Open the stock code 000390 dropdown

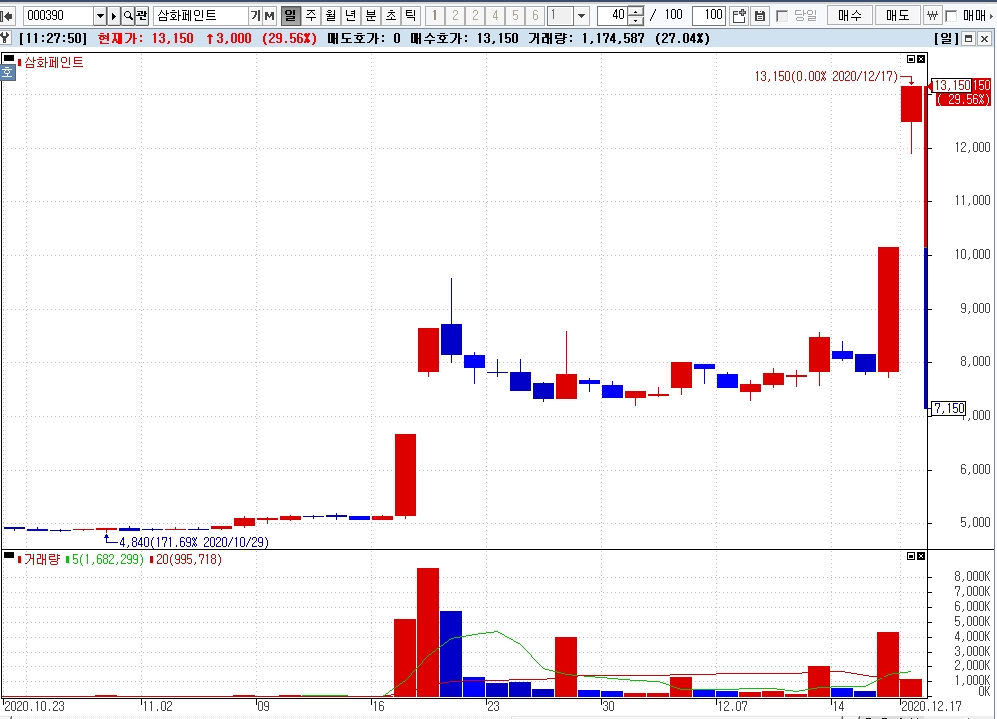pos(100,15)
